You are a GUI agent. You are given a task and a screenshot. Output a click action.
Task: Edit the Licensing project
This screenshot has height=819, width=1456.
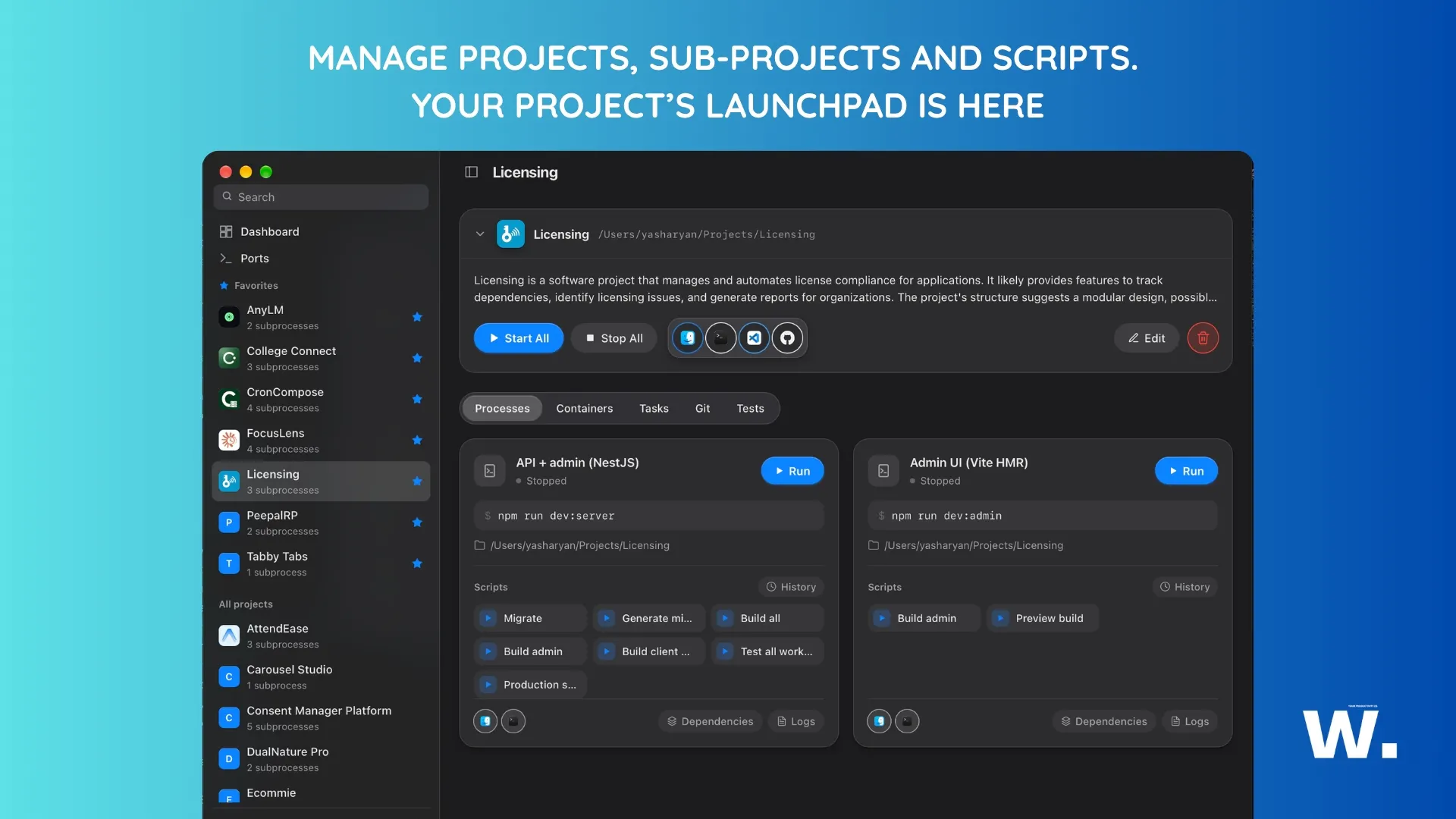[x=1147, y=338]
